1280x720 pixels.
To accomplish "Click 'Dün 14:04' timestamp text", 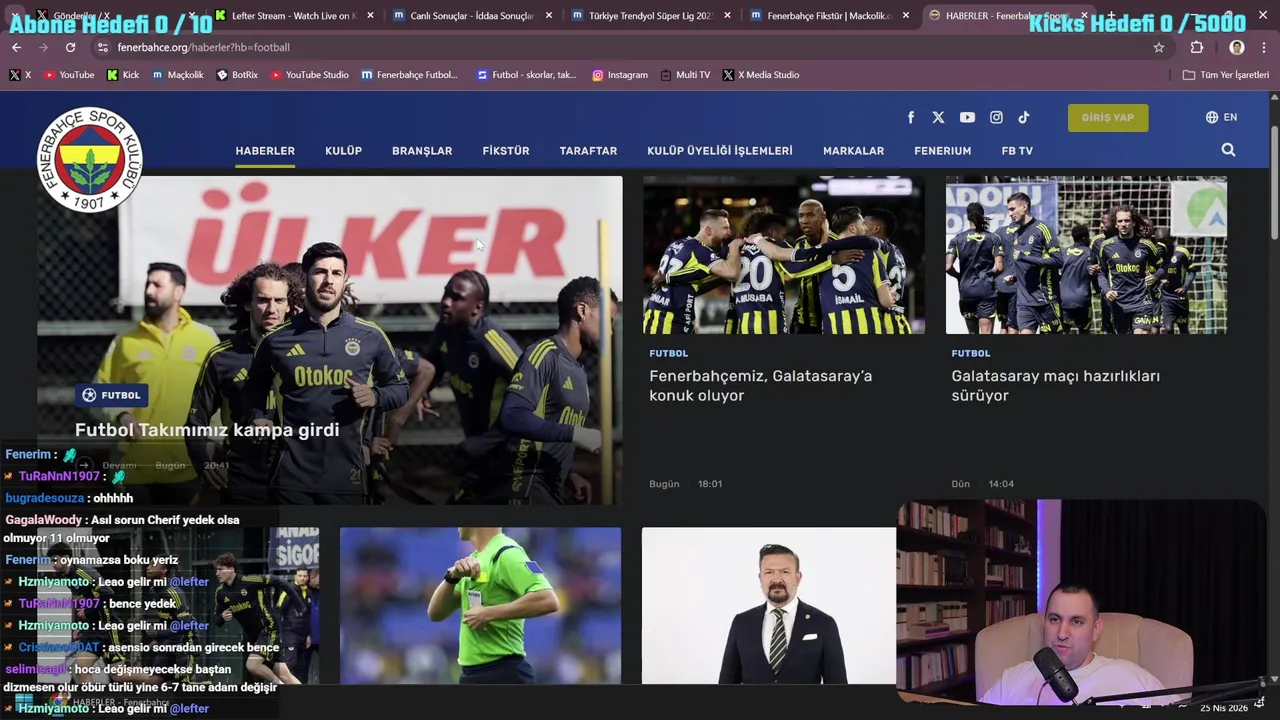I will coord(982,484).
